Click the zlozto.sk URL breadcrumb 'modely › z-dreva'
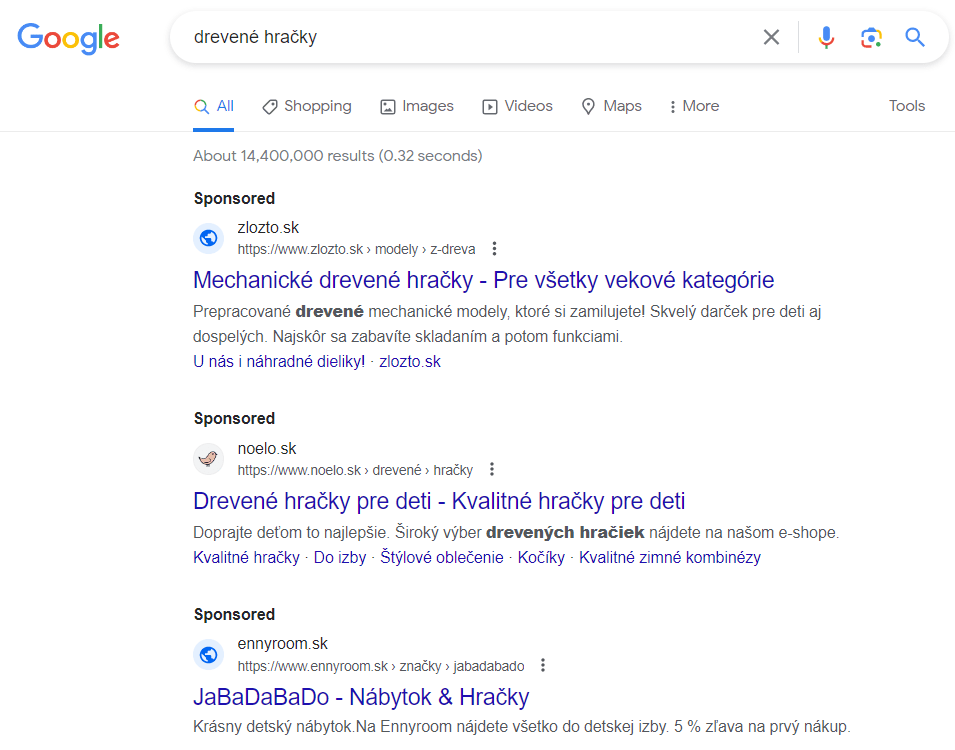The width and height of the screenshot is (955, 750). tap(425, 249)
